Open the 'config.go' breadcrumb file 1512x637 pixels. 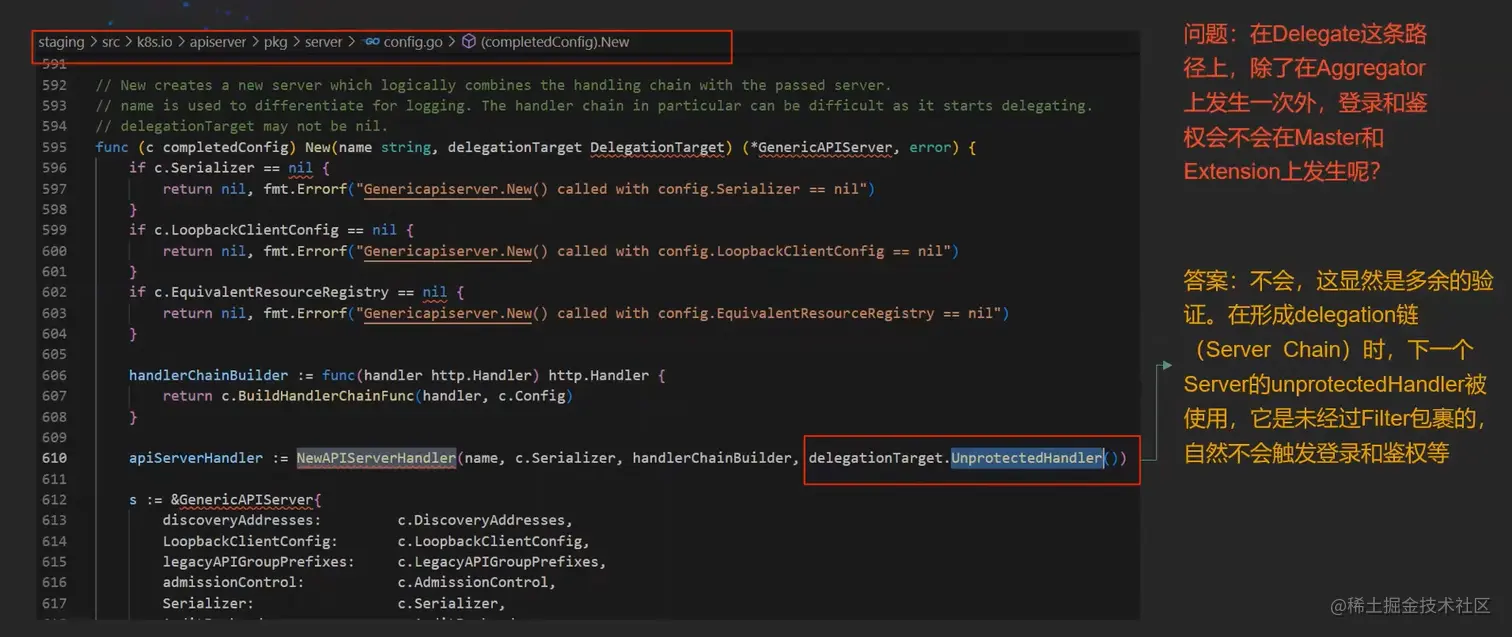(x=414, y=43)
